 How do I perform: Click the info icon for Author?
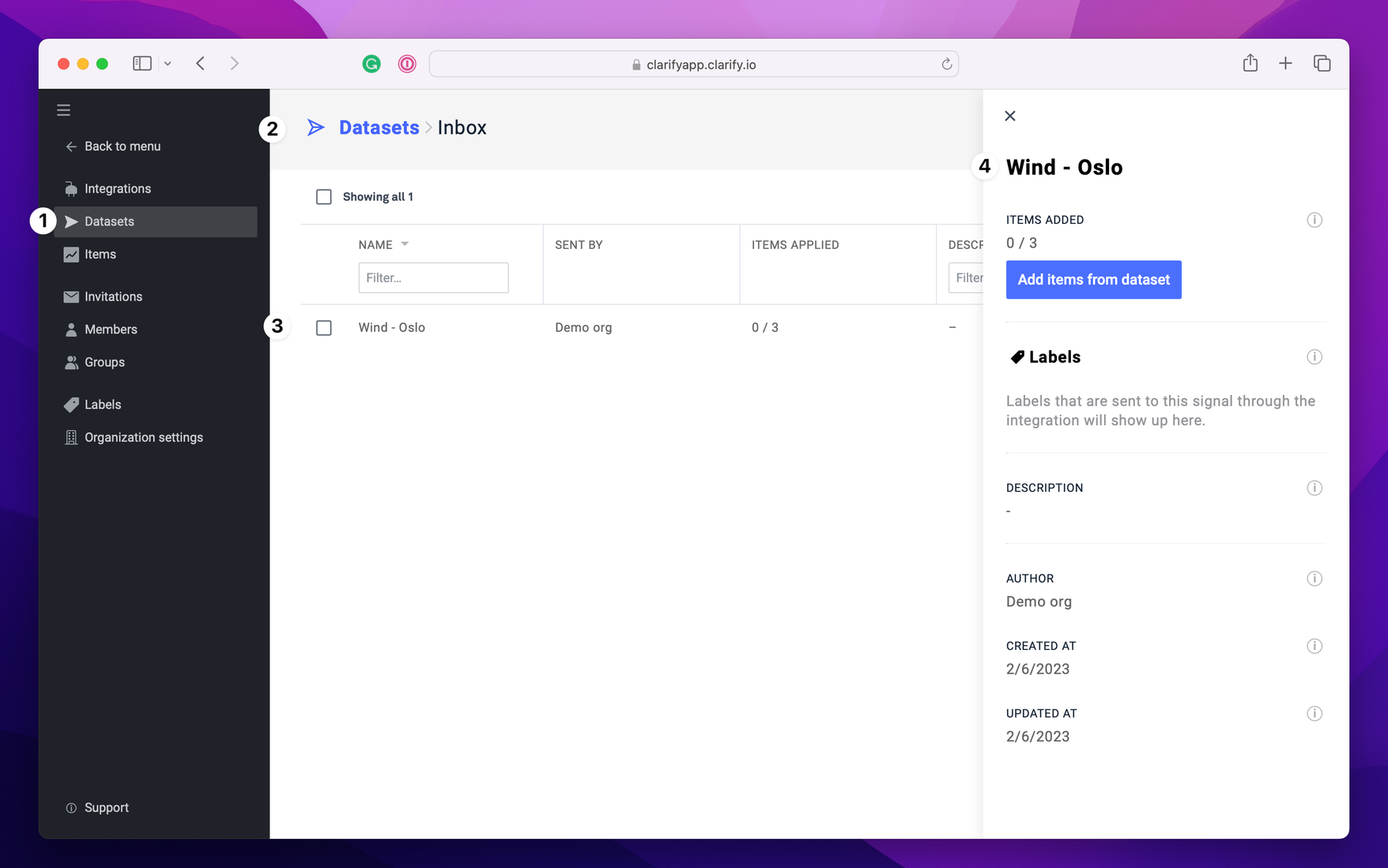[1314, 579]
